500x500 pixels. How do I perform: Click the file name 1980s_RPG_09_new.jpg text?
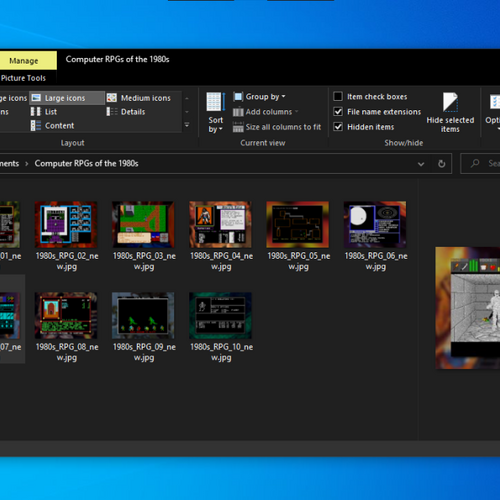[x=144, y=352]
